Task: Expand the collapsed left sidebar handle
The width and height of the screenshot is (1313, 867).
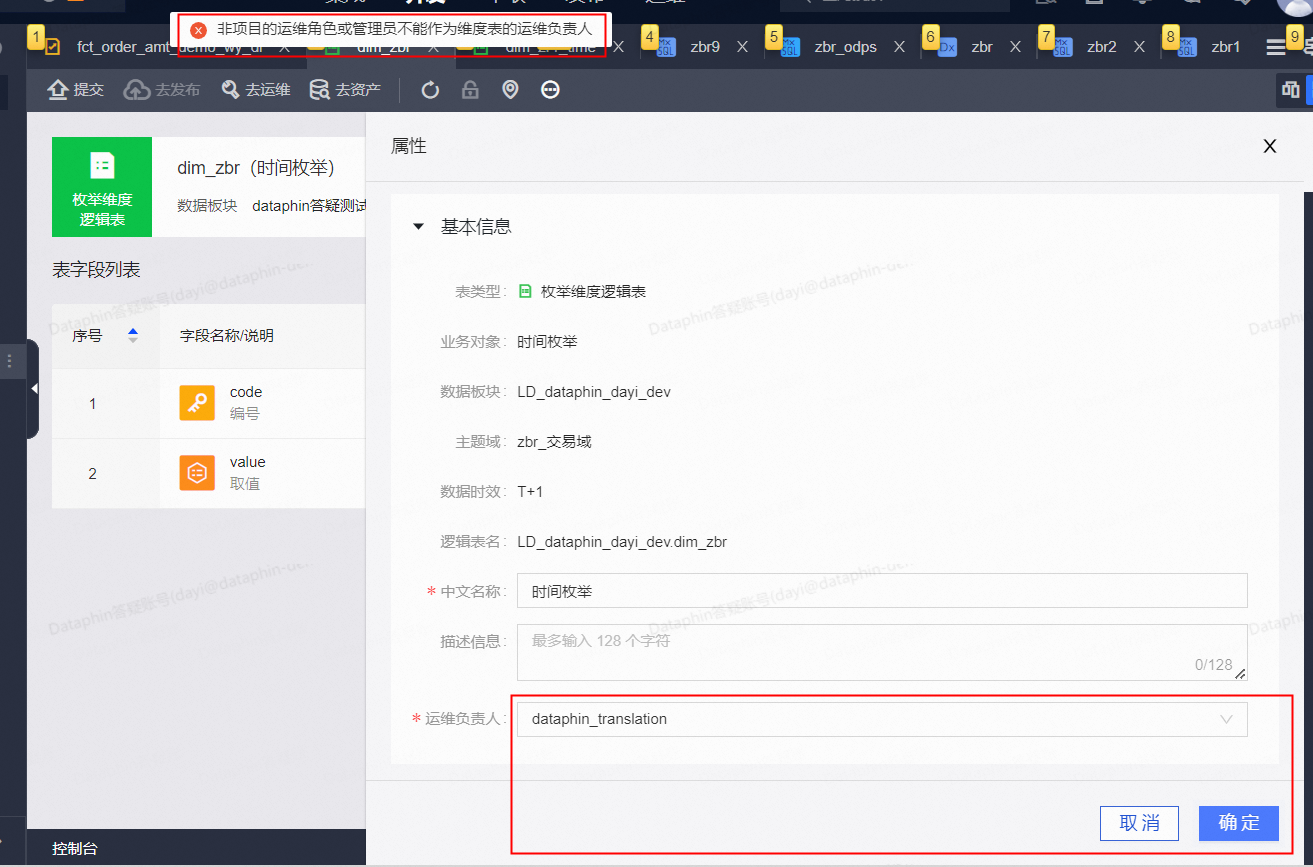Action: [33, 388]
